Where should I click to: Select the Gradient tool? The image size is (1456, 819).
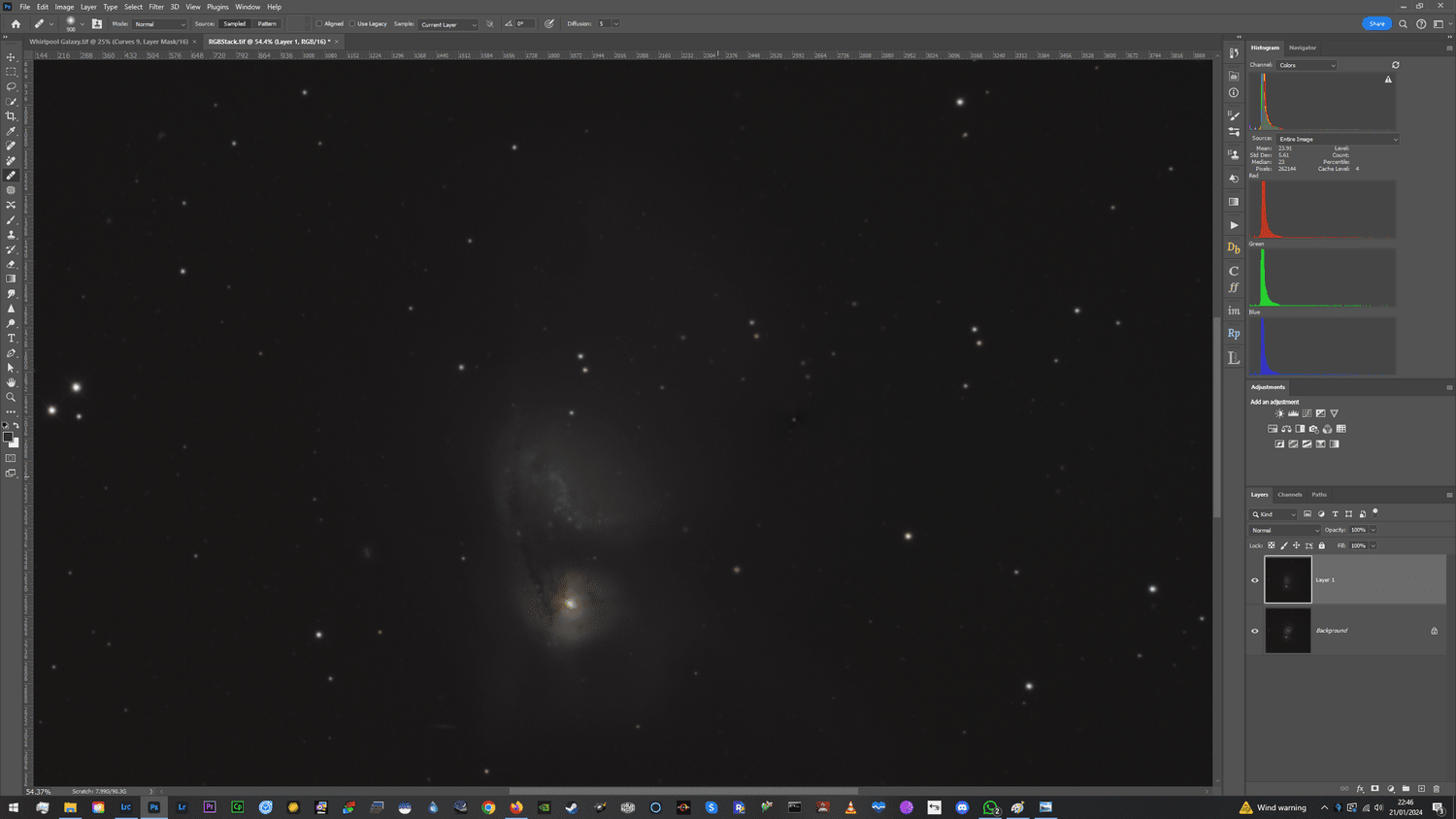pos(12,278)
